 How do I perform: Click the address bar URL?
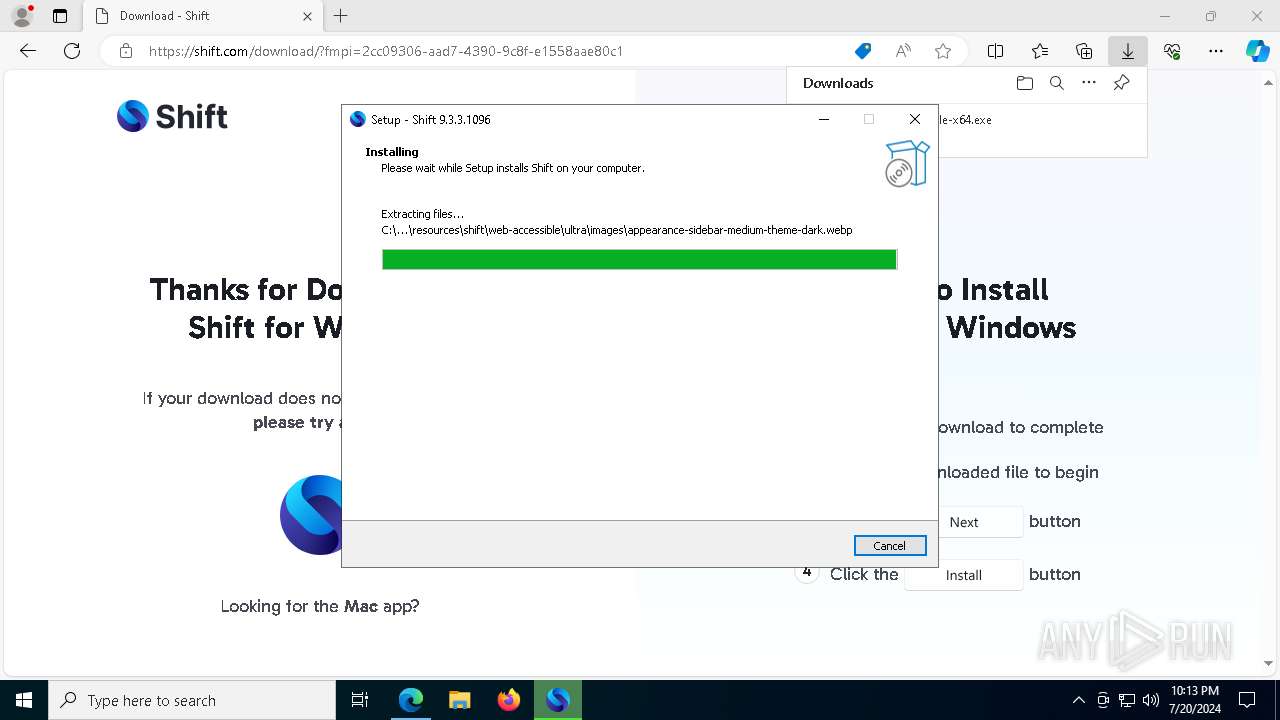tap(386, 51)
